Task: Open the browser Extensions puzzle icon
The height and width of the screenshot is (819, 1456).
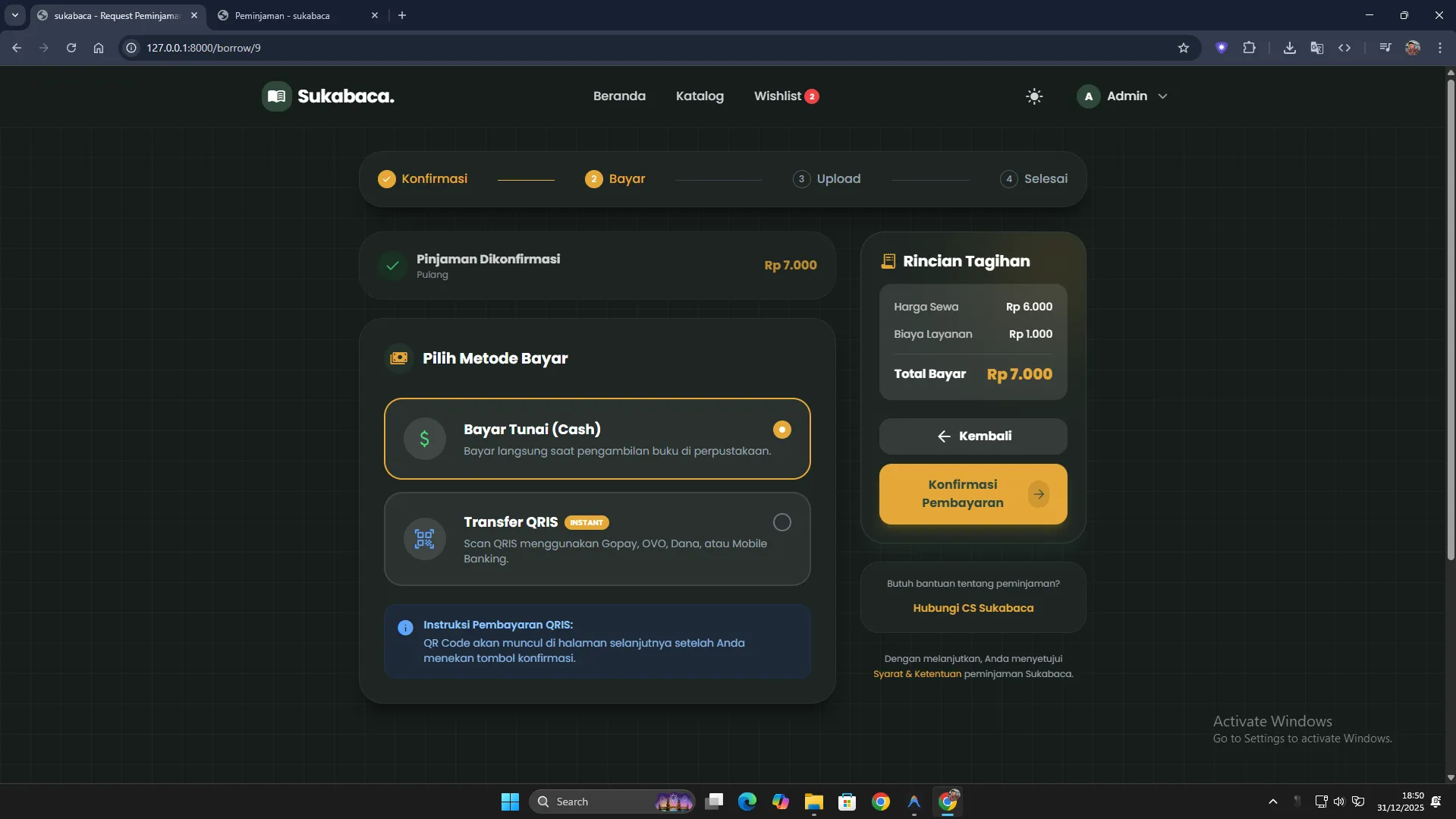Action: (x=1249, y=48)
